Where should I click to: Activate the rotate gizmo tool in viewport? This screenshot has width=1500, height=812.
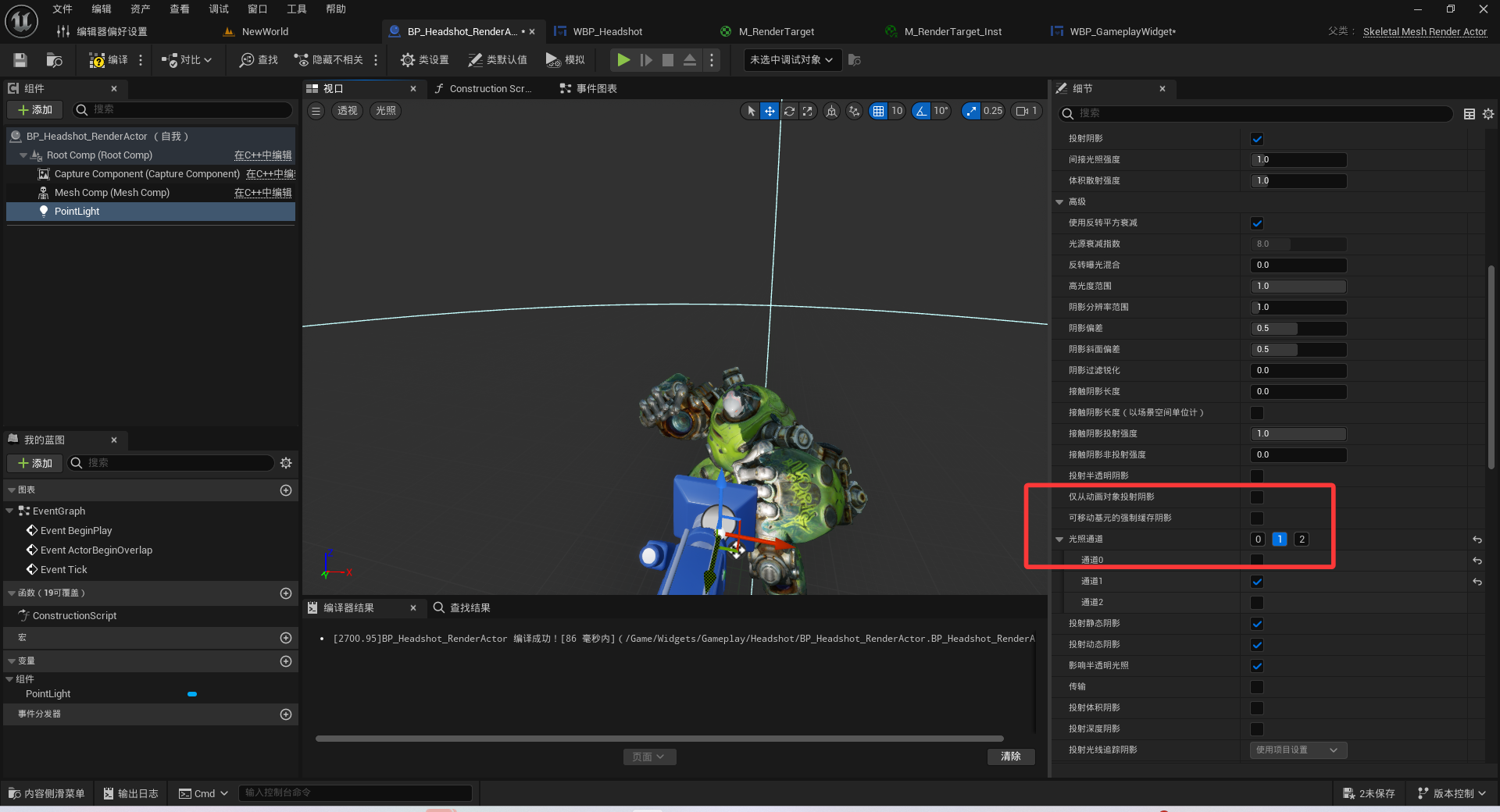(x=789, y=111)
